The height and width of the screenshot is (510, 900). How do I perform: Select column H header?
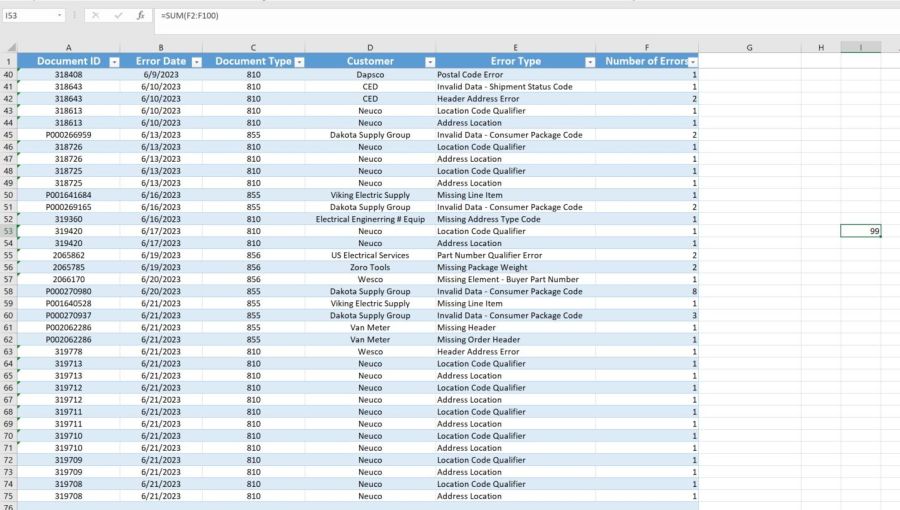(821, 48)
